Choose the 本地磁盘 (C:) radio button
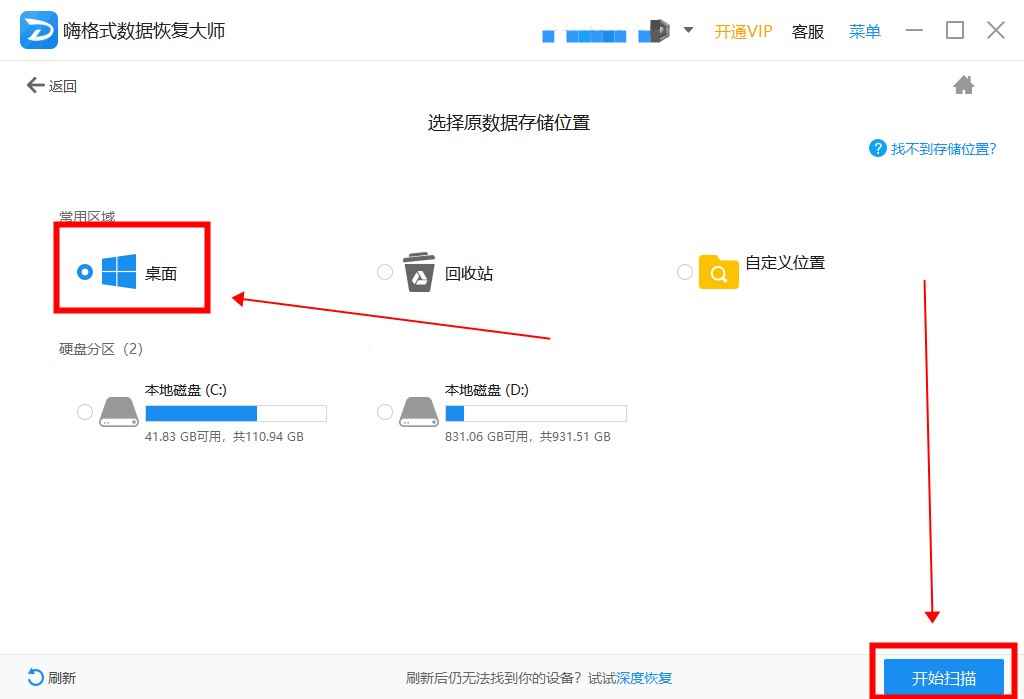1024x699 pixels. click(x=85, y=412)
